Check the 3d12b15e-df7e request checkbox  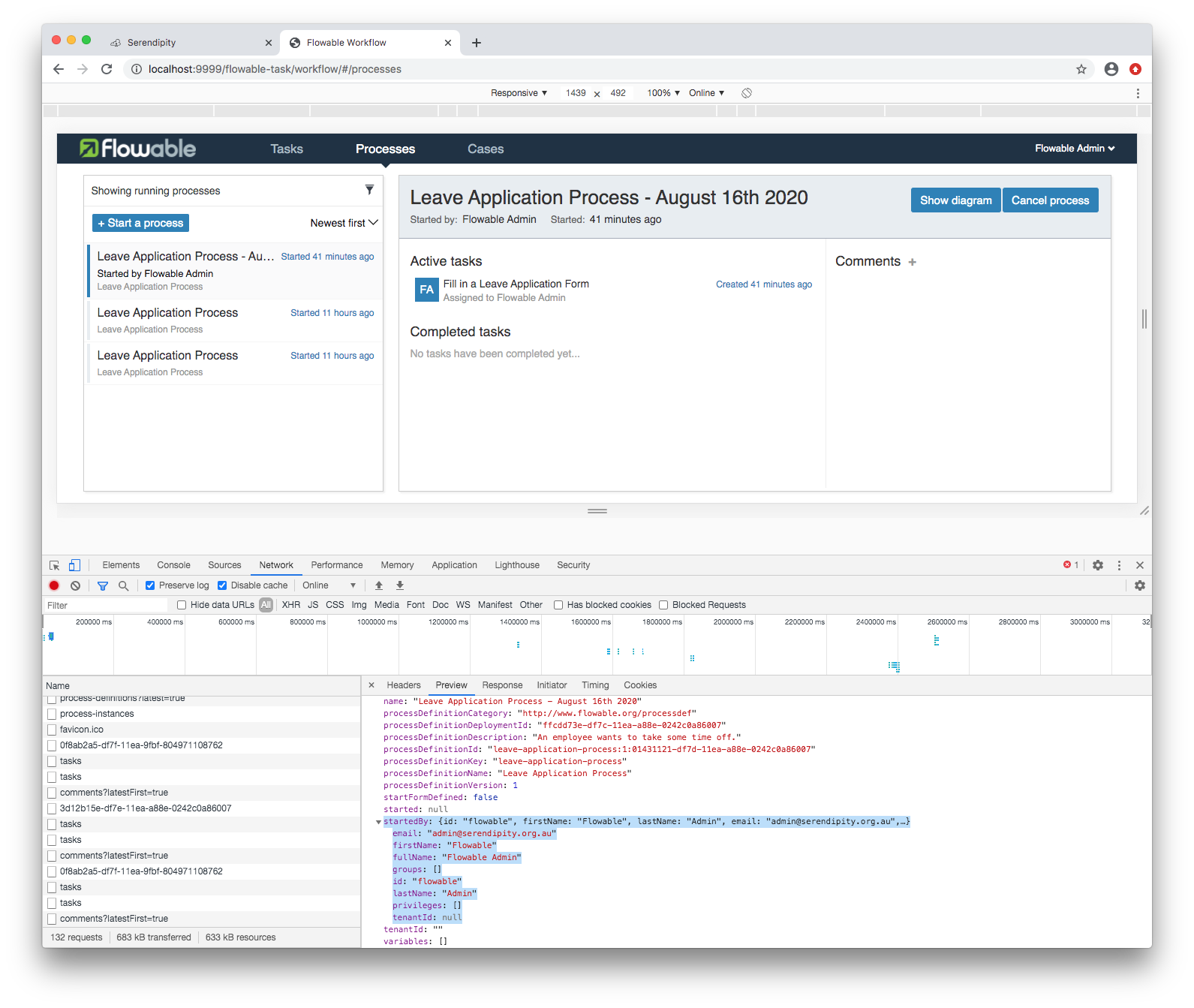coord(52,808)
